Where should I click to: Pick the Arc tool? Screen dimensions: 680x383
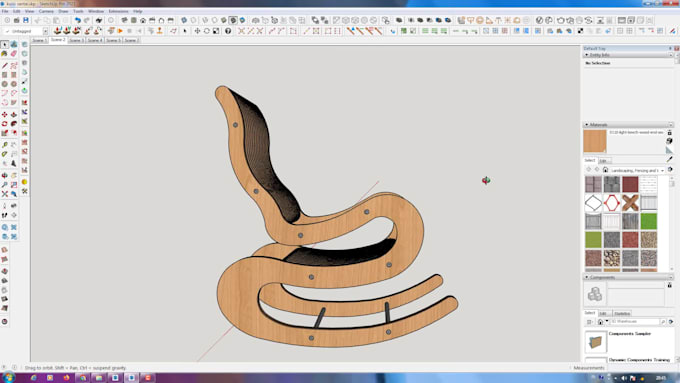pos(4,93)
